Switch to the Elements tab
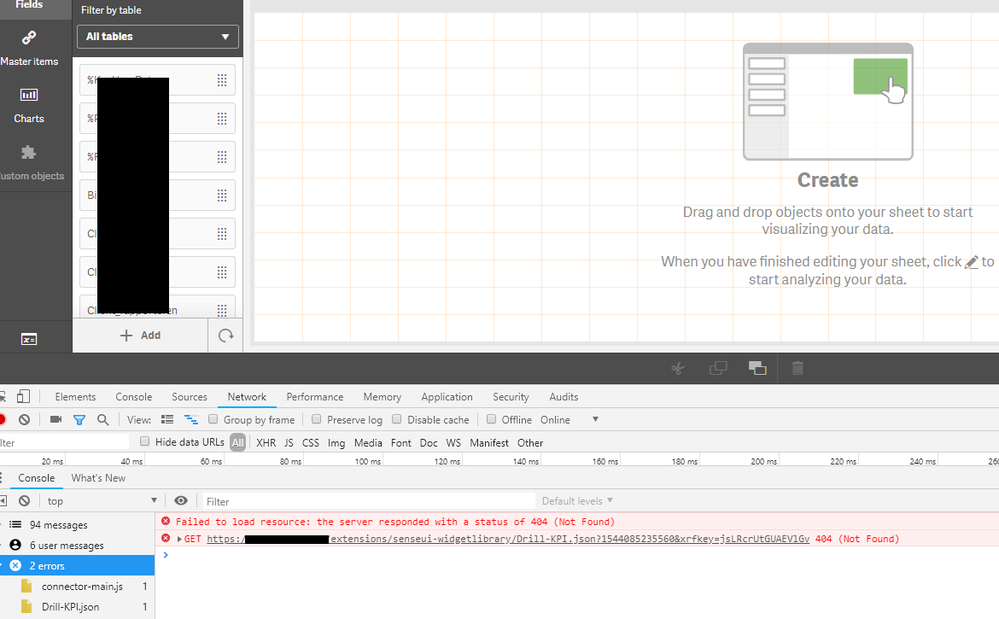The width and height of the screenshot is (999, 619). click(75, 397)
